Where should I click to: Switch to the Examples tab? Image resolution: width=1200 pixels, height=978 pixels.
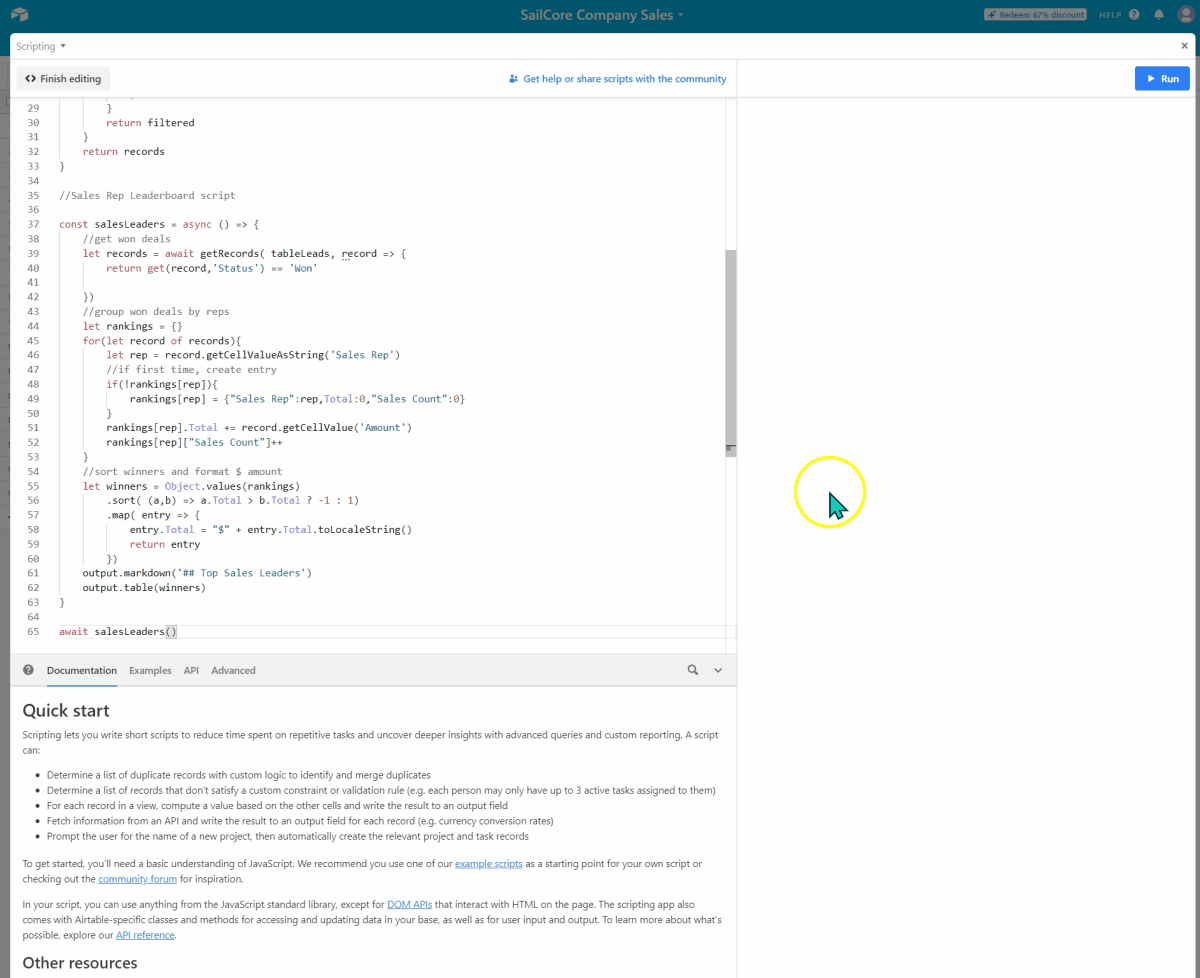(150, 670)
